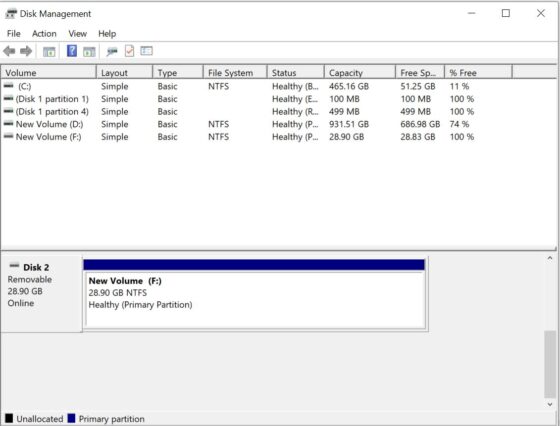This screenshot has height=426, width=560.
Task: Click the 465.16 GB capacity cell
Action: (349, 86)
